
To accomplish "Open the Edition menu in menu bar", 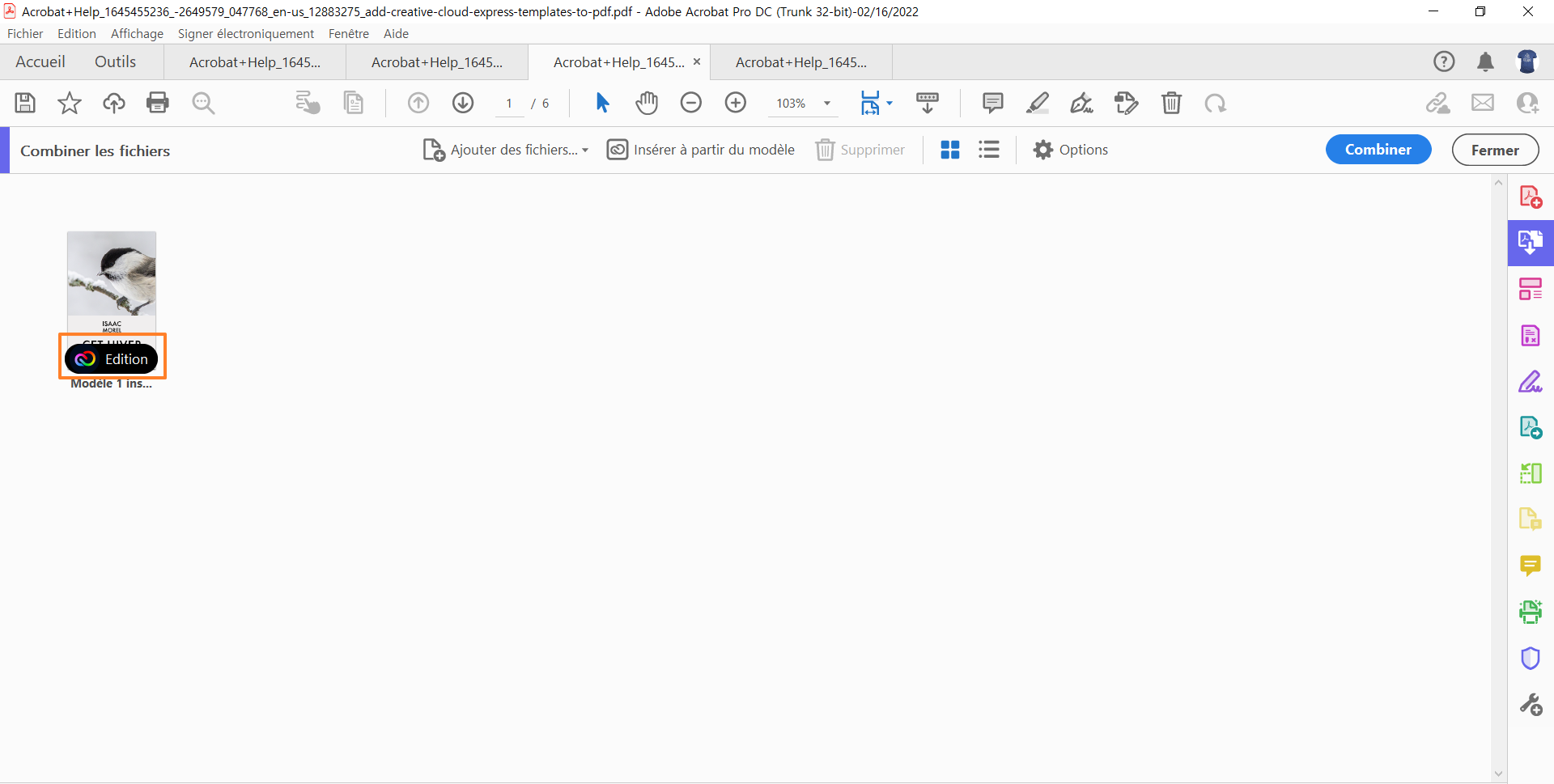I will click(x=77, y=33).
